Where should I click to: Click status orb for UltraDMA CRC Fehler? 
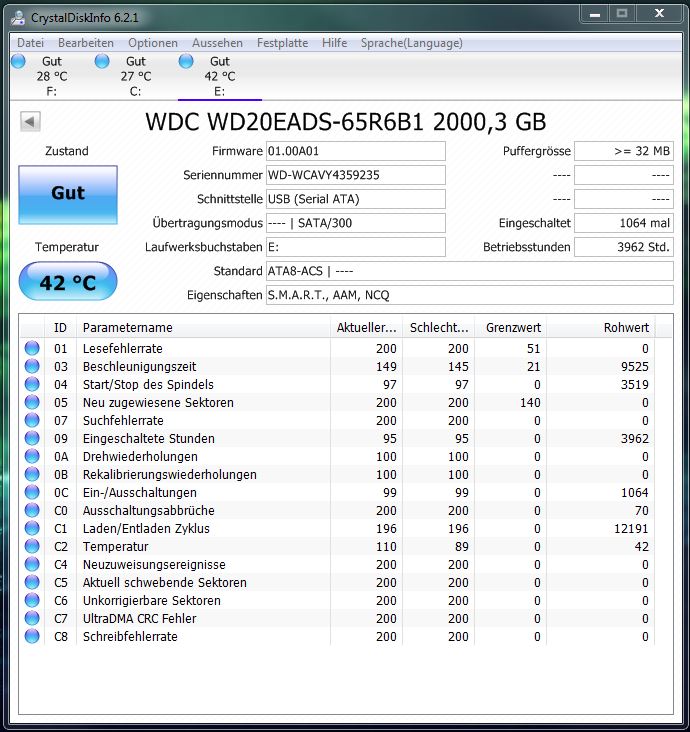coord(32,618)
